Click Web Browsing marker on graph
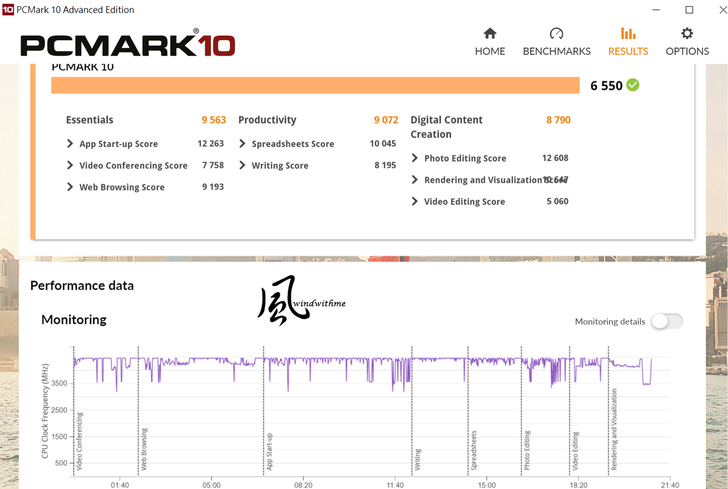Viewport: 728px width, 489px height. click(x=144, y=449)
